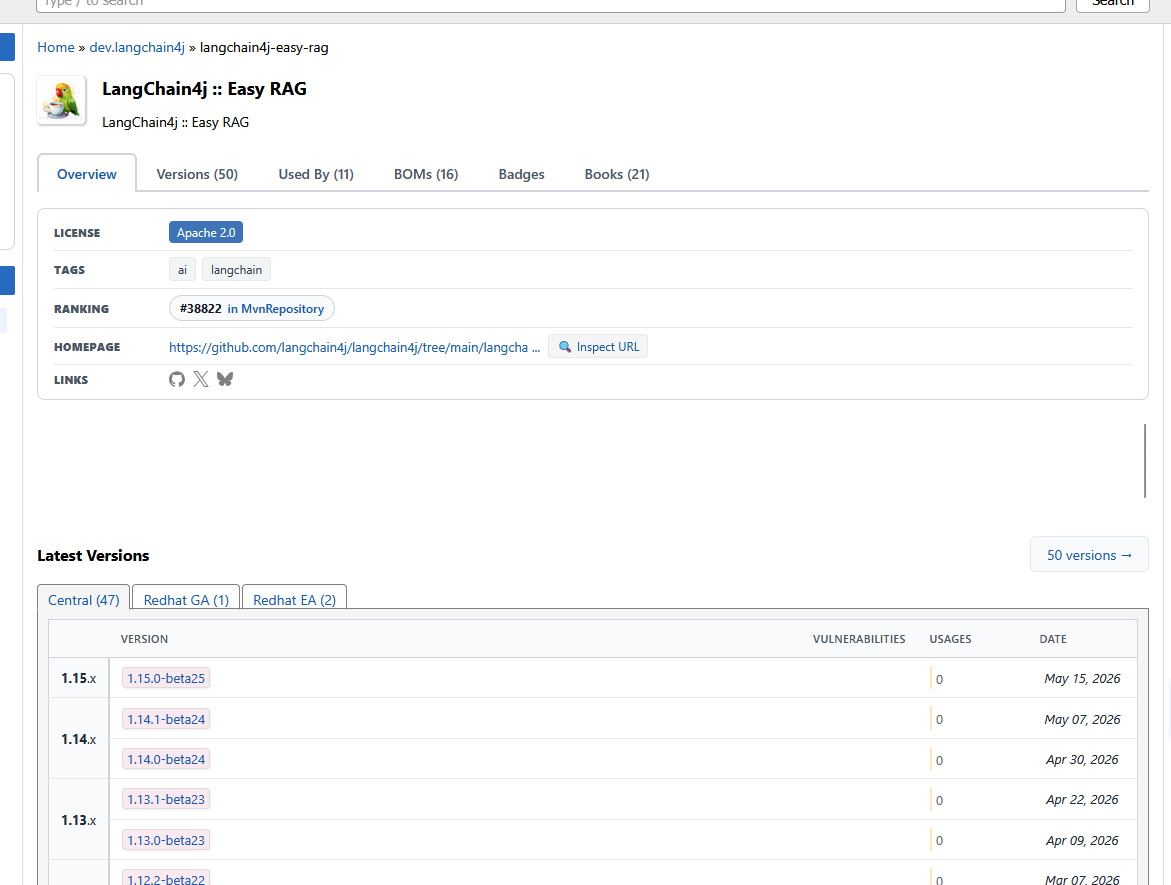Click the langchain4j-easy-rag breadcrumb text

pyautogui.click(x=264, y=47)
